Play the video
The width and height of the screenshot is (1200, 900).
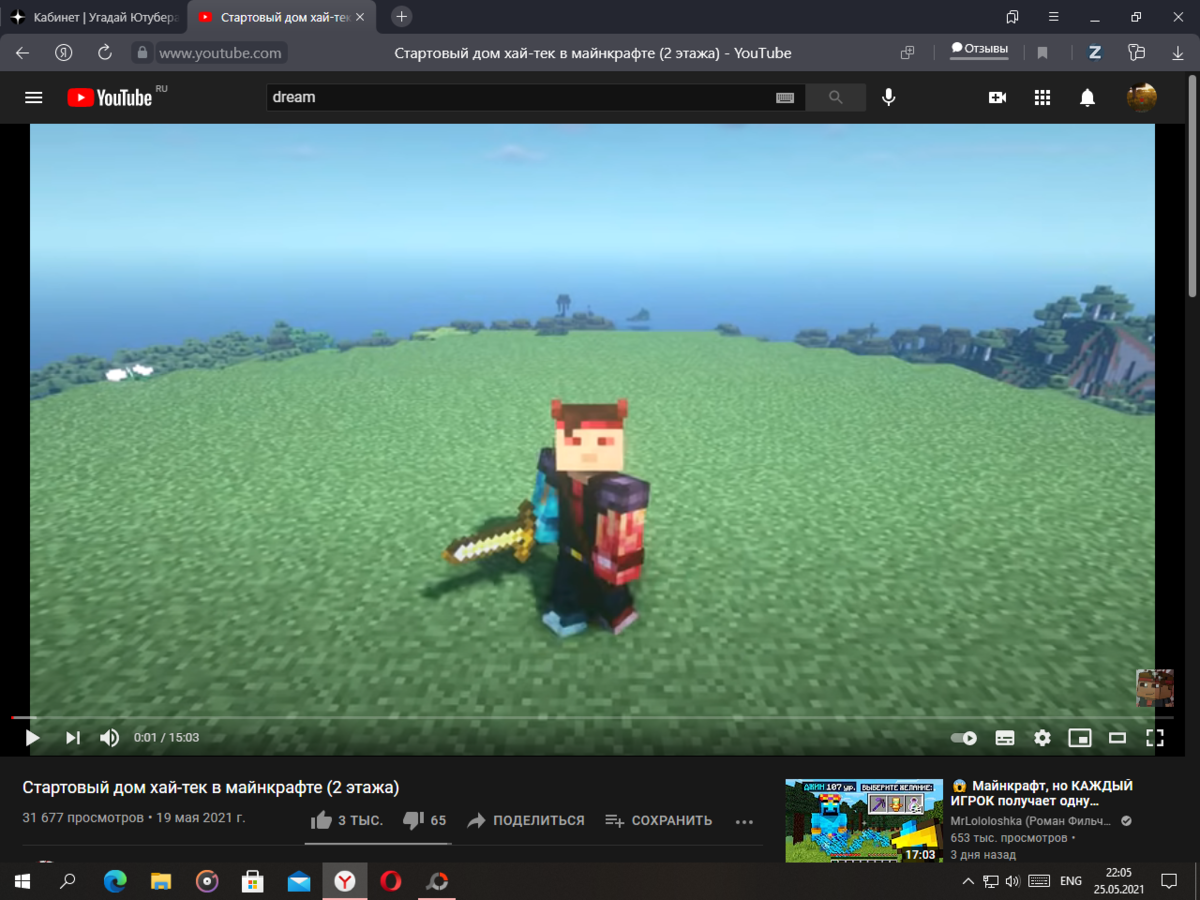[x=32, y=738]
